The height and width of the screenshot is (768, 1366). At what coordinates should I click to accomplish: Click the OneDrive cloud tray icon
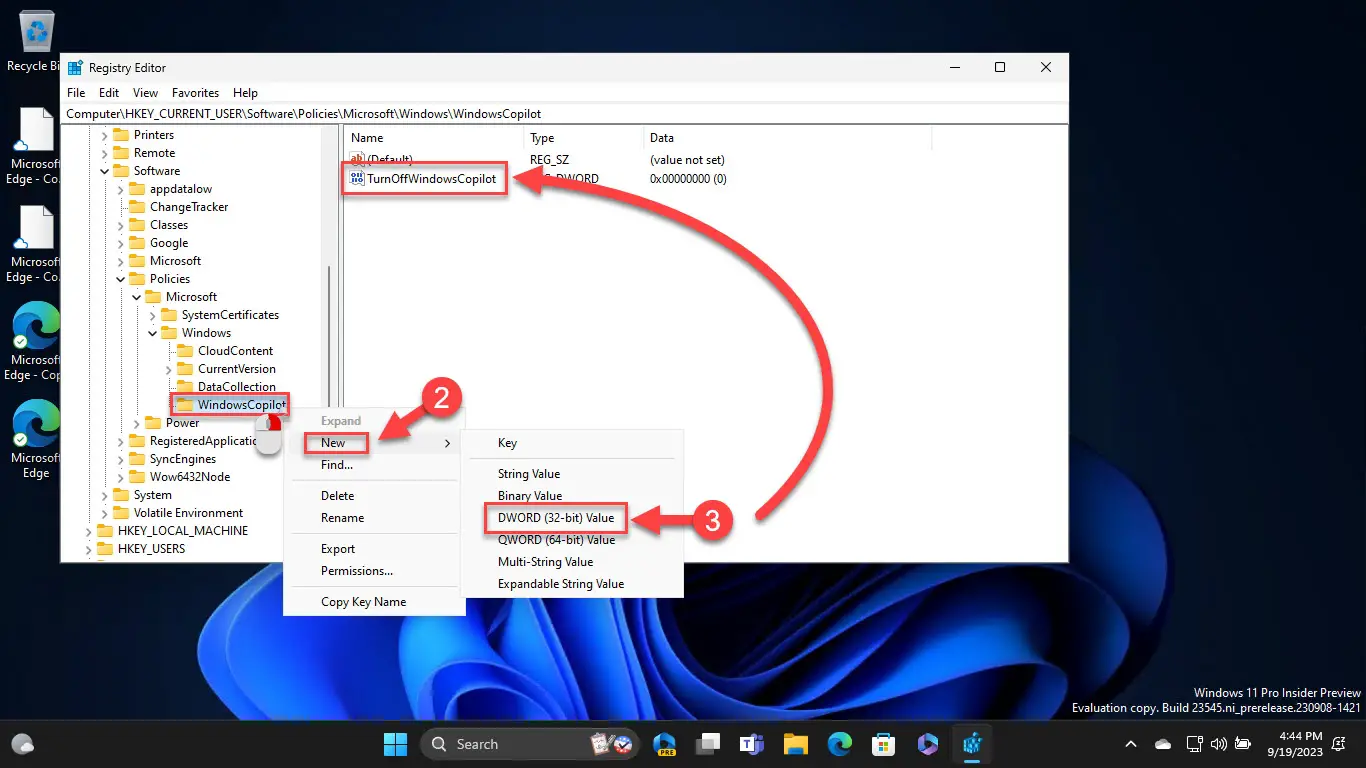click(1163, 744)
